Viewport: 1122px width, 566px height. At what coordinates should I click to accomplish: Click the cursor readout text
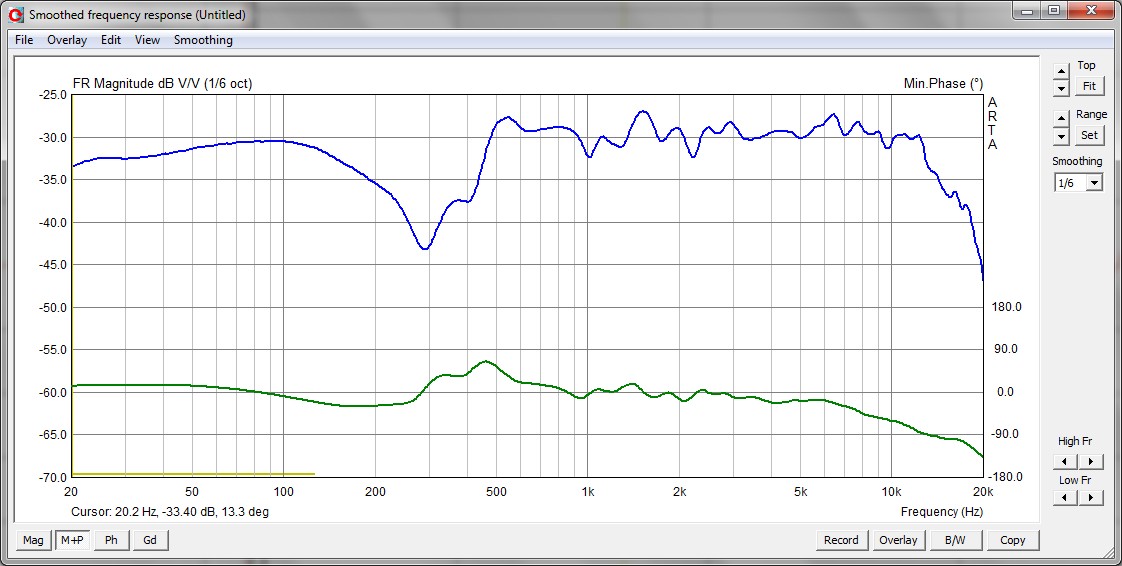click(170, 512)
